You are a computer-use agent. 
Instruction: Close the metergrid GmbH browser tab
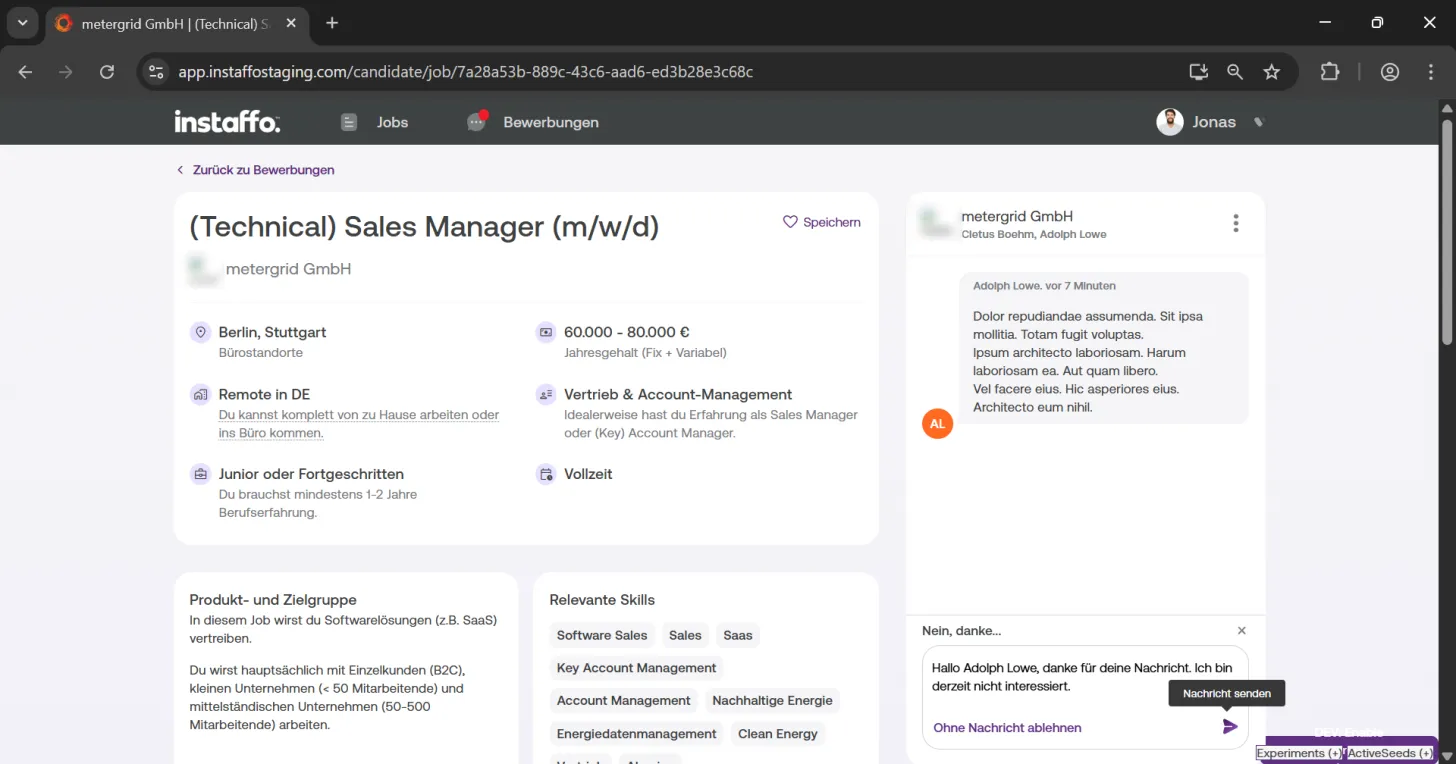pos(292,24)
